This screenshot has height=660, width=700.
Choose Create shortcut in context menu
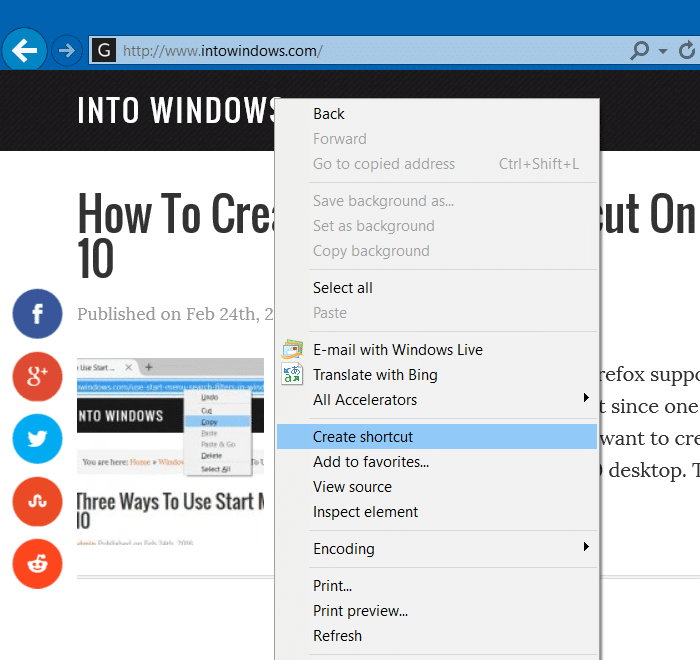pyautogui.click(x=437, y=437)
